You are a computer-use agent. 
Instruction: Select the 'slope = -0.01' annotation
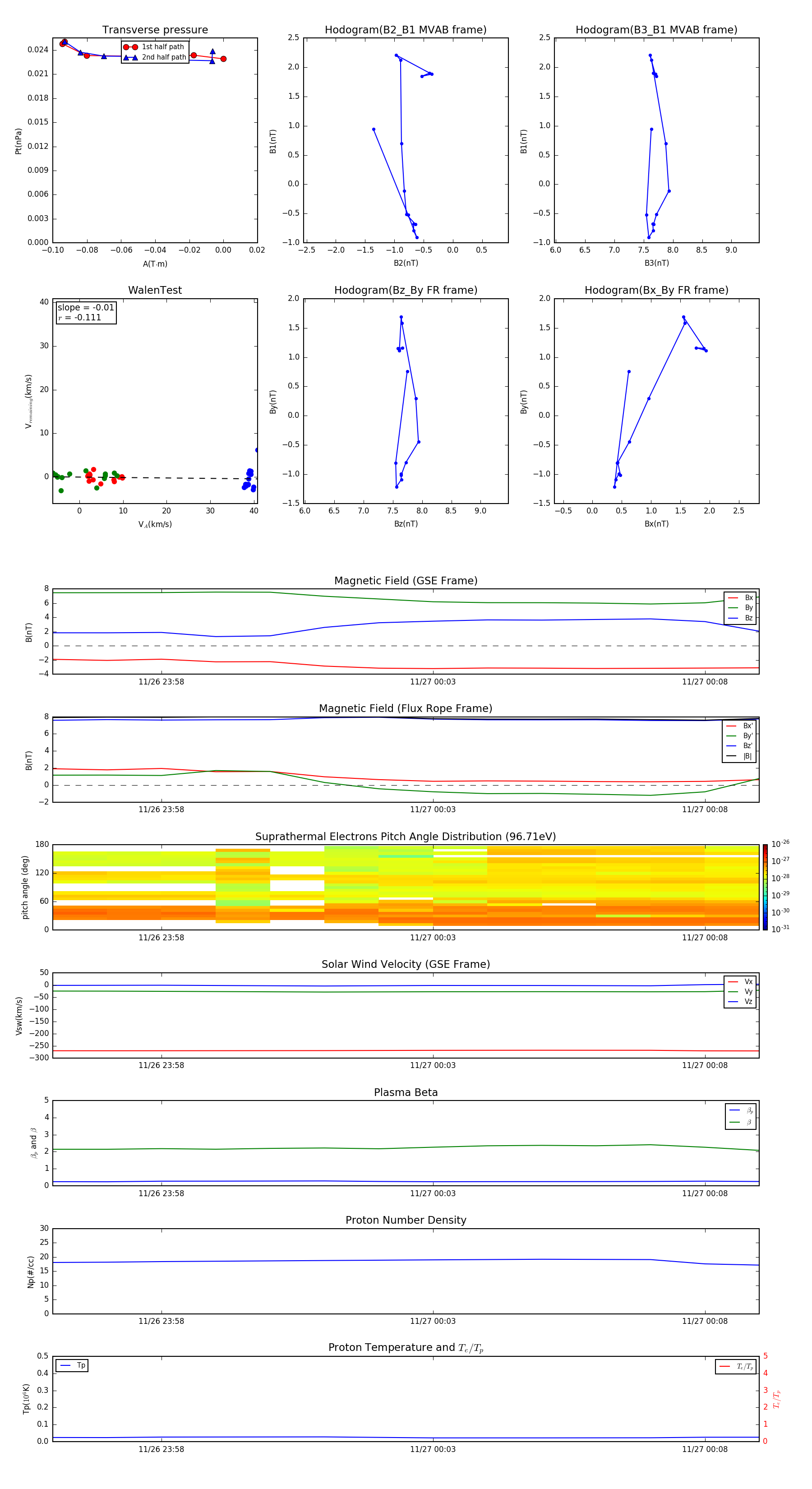pyautogui.click(x=86, y=308)
